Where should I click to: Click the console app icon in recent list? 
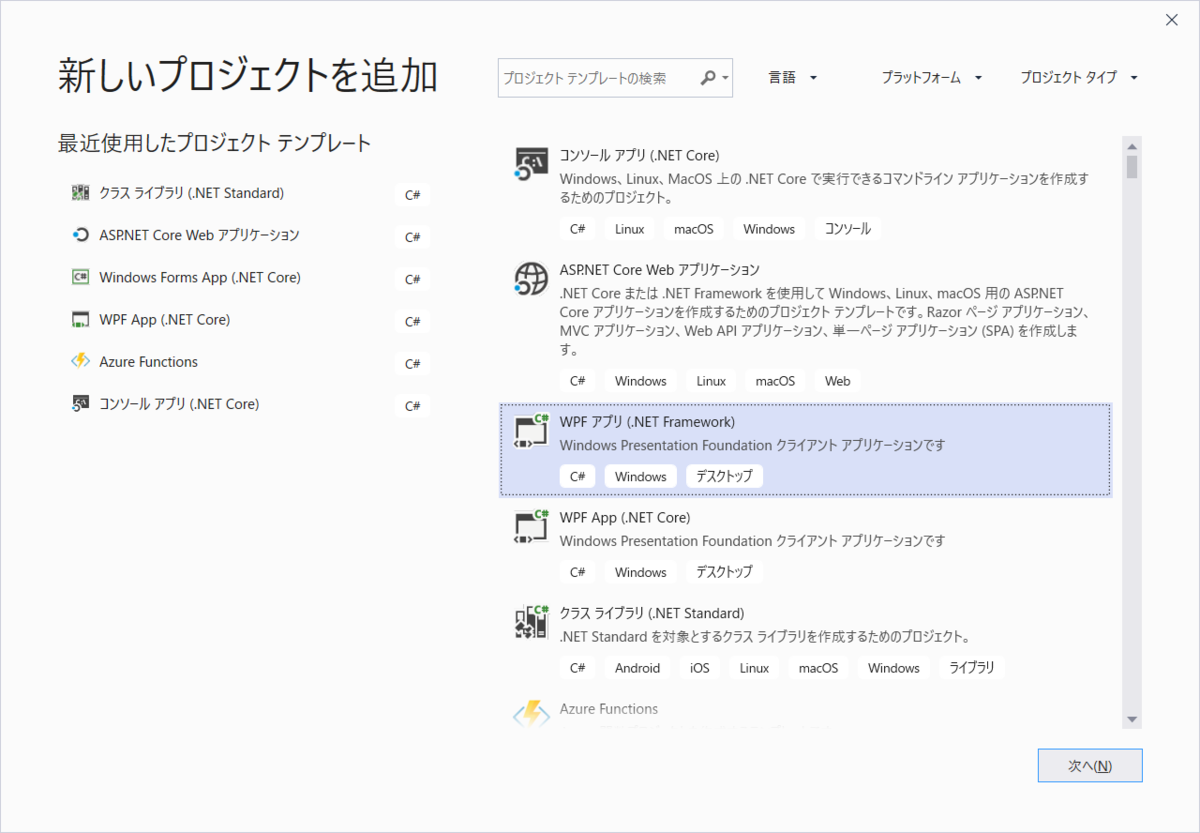(x=81, y=404)
